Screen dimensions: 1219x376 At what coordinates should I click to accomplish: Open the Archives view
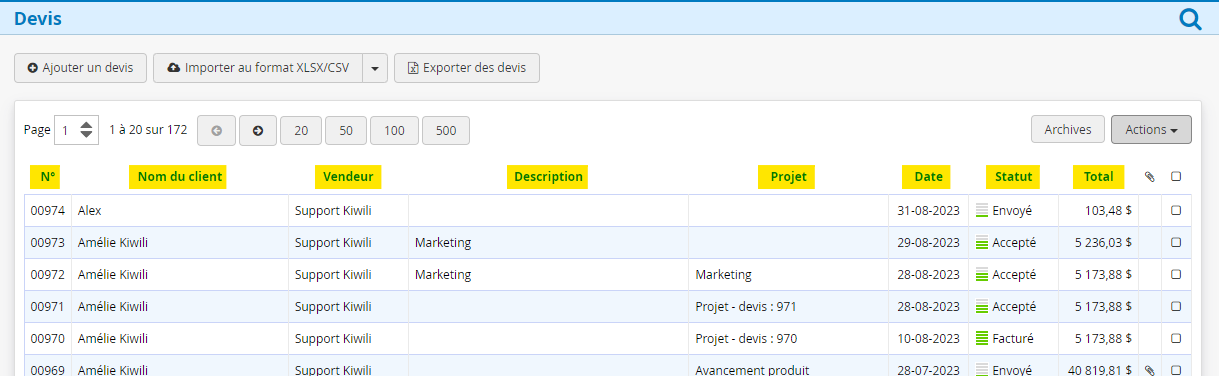pos(1068,130)
